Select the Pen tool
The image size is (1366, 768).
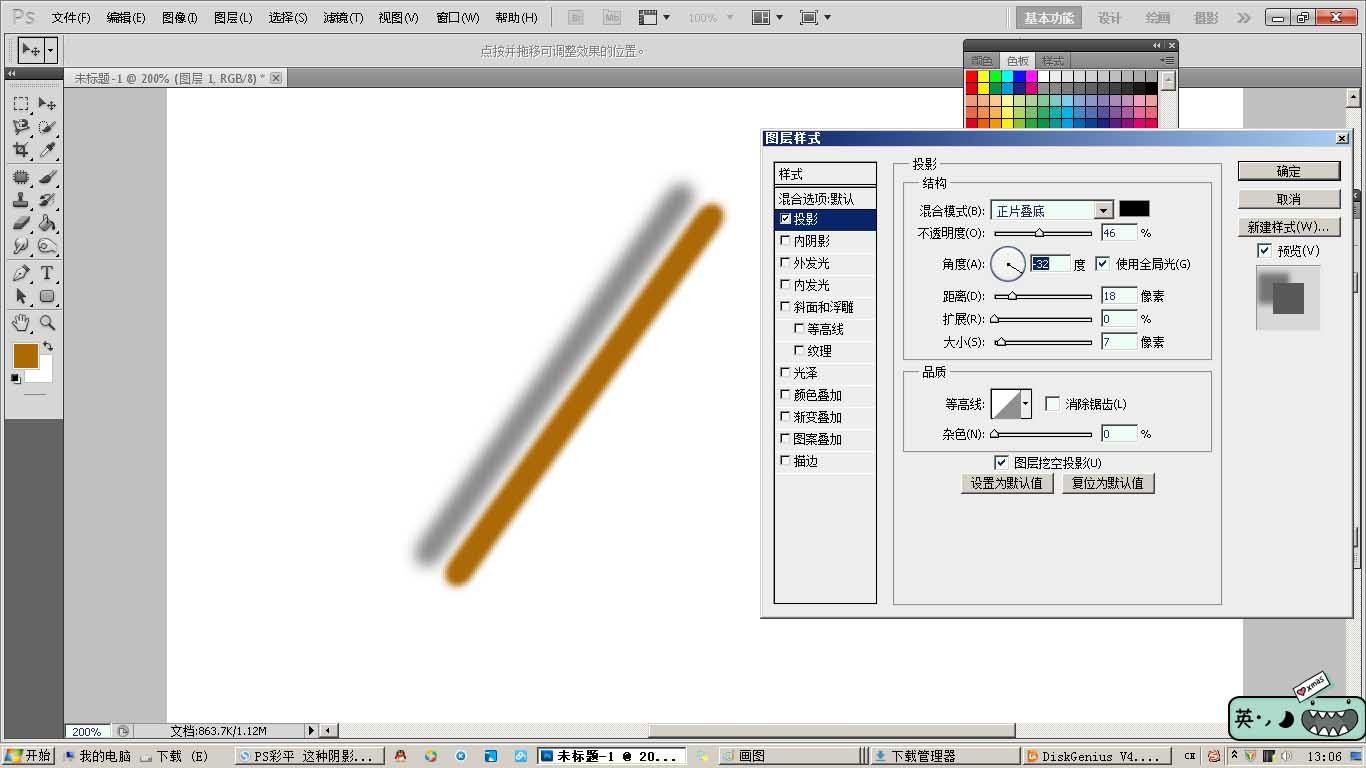[21, 273]
